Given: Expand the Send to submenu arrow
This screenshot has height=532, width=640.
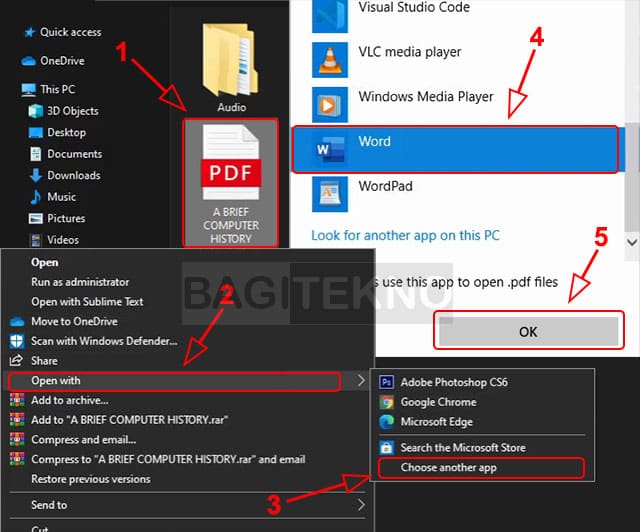Looking at the screenshot, I should coord(361,505).
